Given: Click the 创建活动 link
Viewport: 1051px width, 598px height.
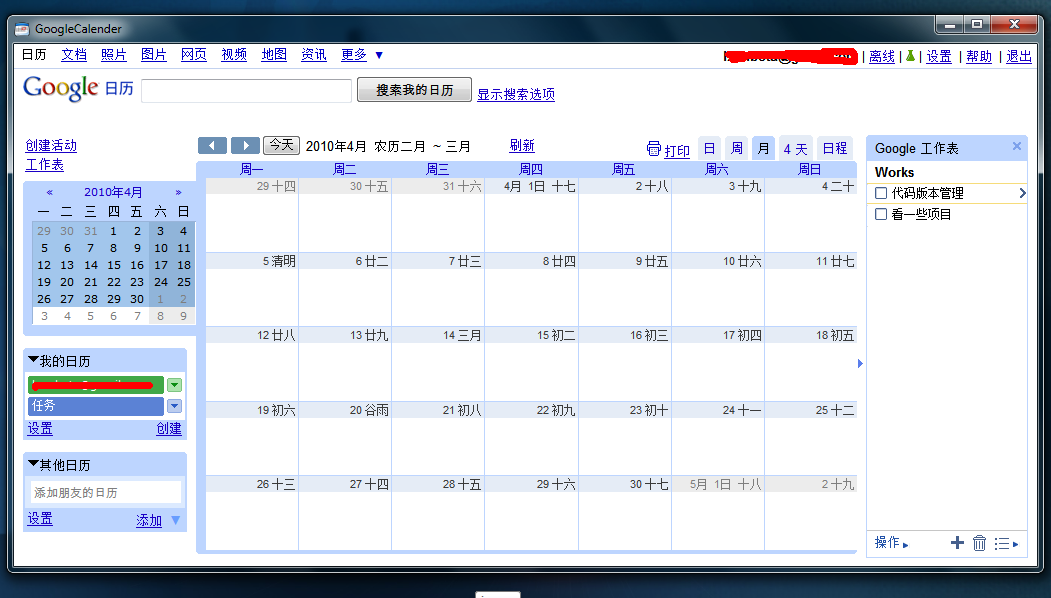Looking at the screenshot, I should [x=51, y=145].
